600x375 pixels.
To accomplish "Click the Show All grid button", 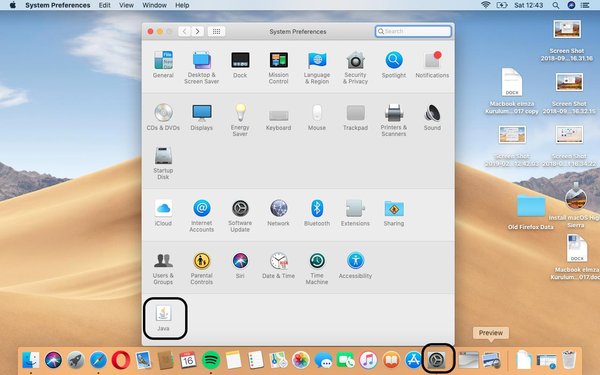I will pyautogui.click(x=216, y=31).
